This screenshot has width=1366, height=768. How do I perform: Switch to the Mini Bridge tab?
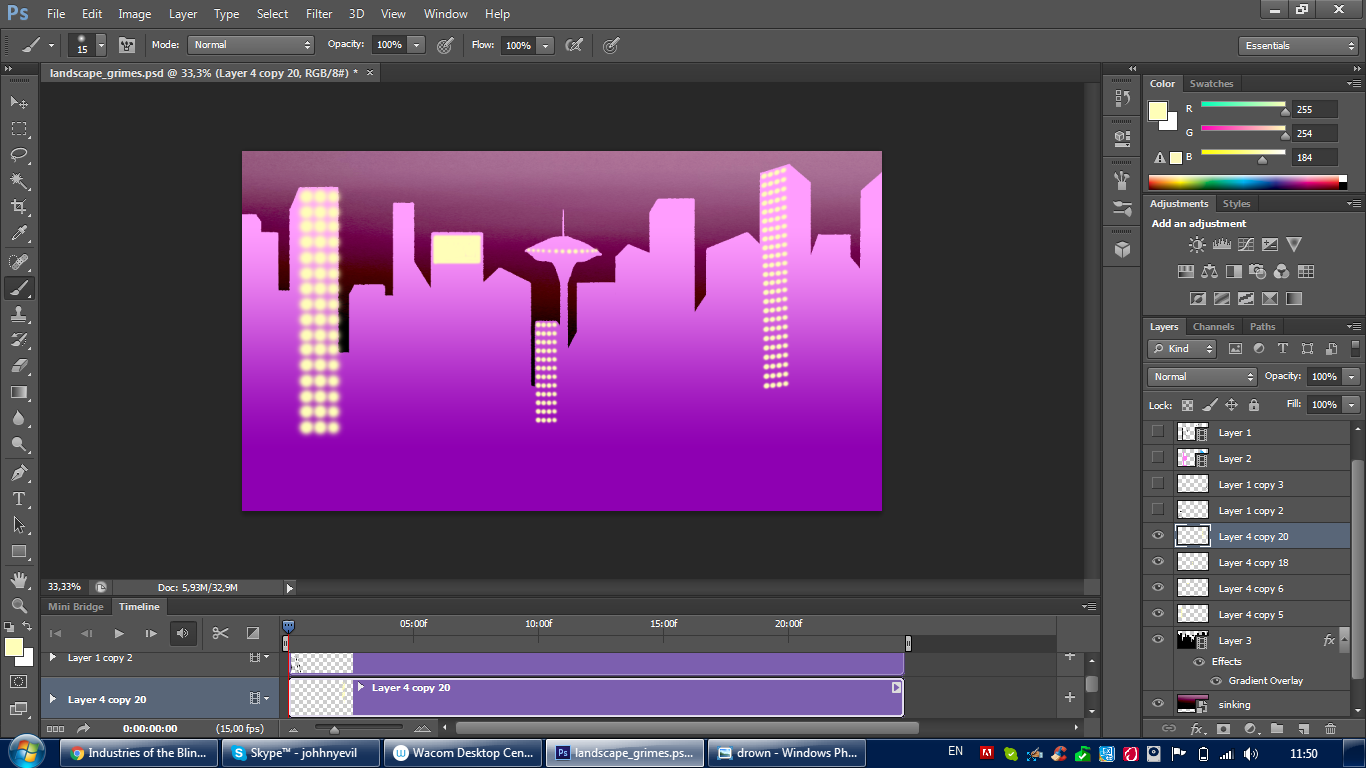coord(76,607)
